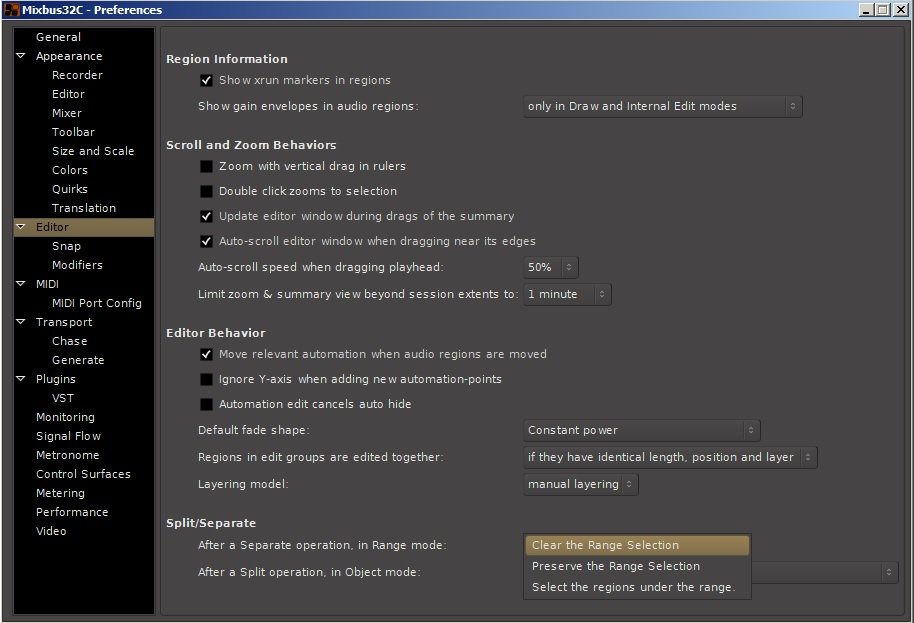Open Regions in edit groups edited together dropdown
The width and height of the screenshot is (914, 623).
point(670,457)
